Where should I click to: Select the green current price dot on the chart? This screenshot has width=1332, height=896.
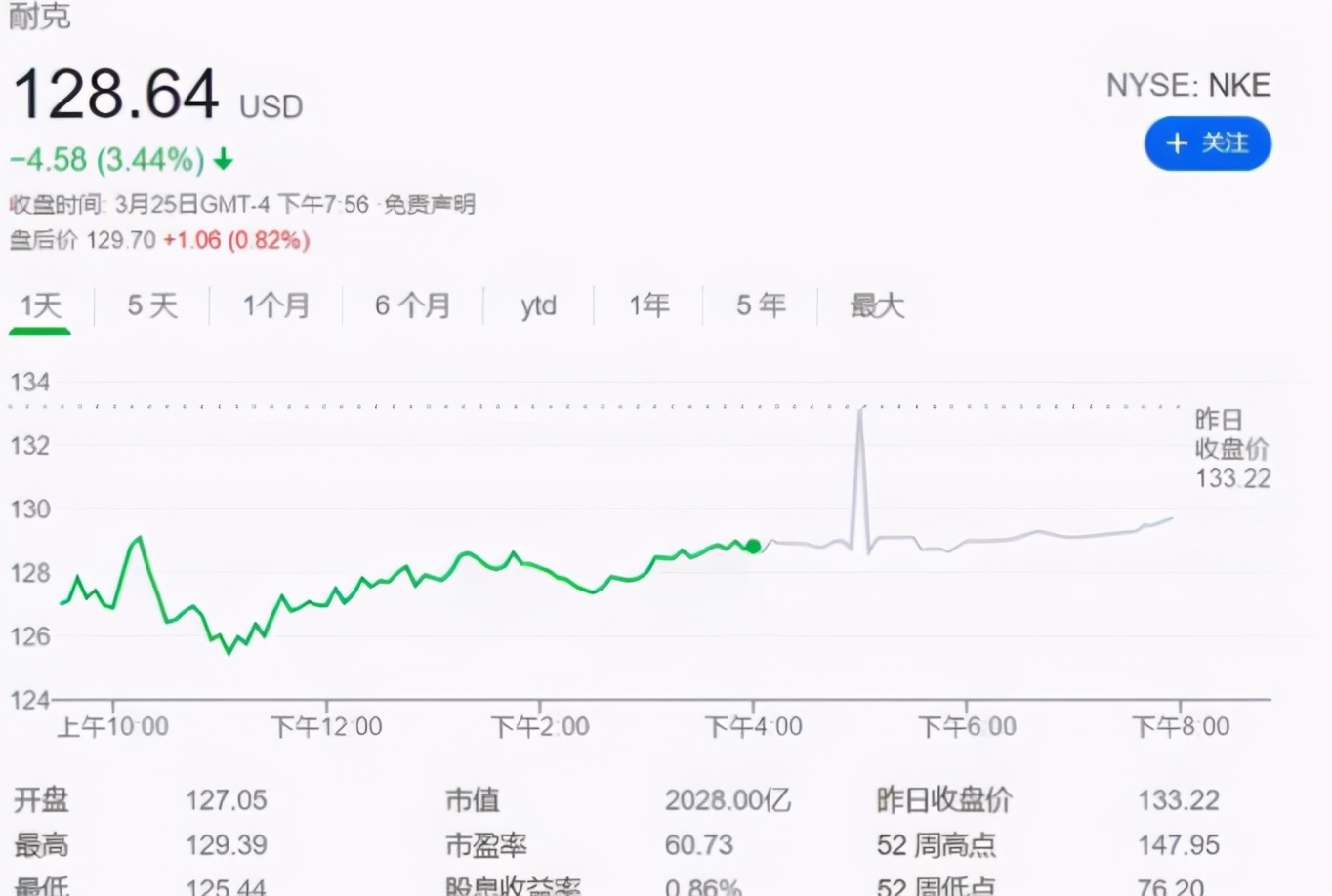pos(753,547)
